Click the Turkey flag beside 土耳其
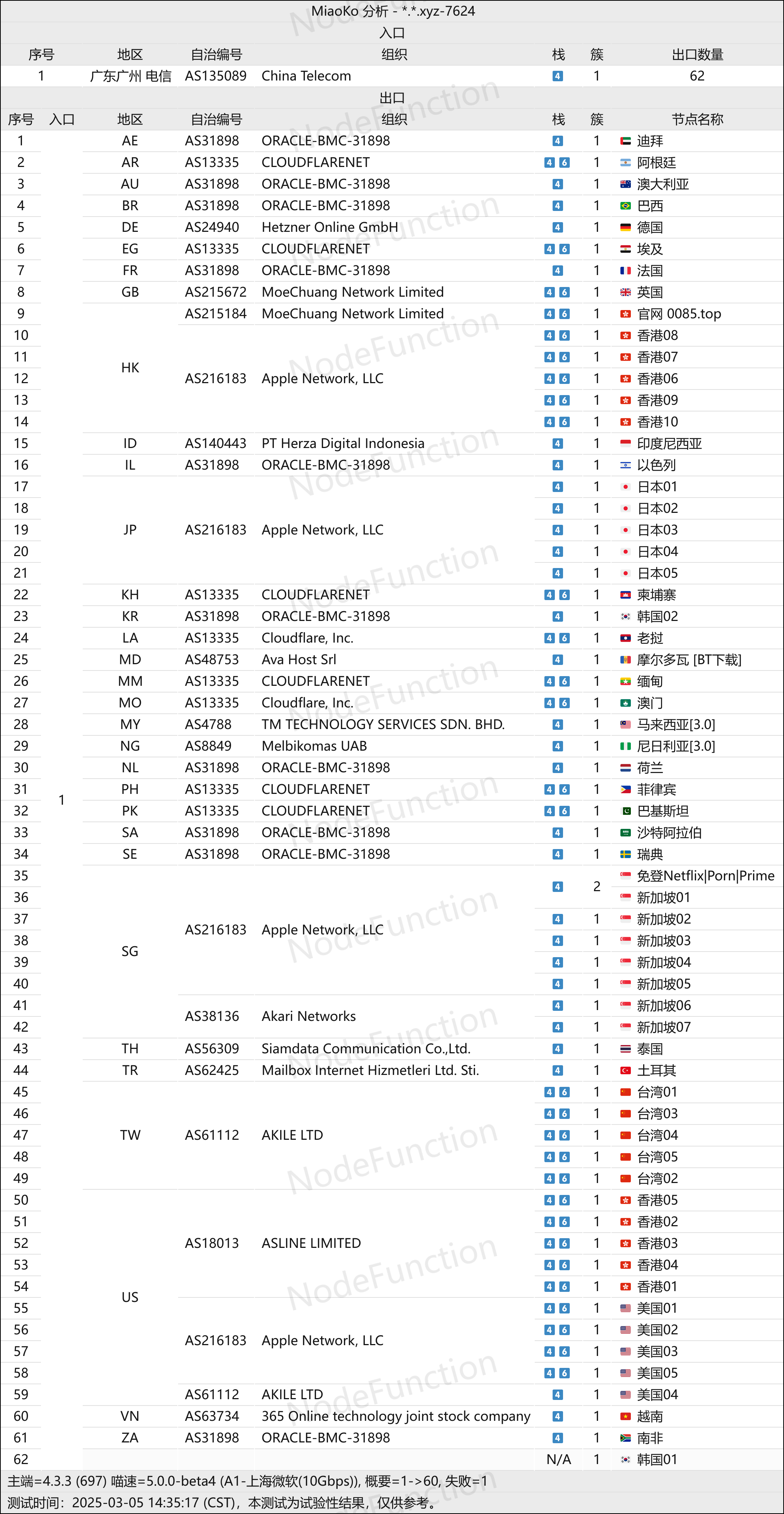This screenshot has width=784, height=1514. tap(625, 1070)
